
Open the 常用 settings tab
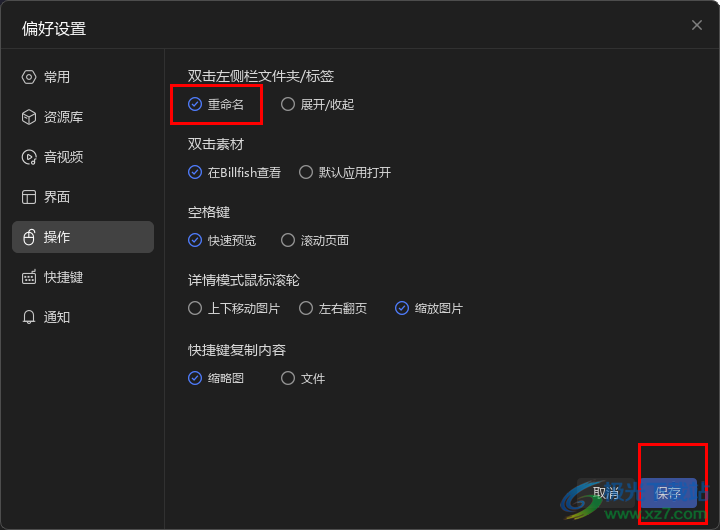pyautogui.click(x=83, y=77)
